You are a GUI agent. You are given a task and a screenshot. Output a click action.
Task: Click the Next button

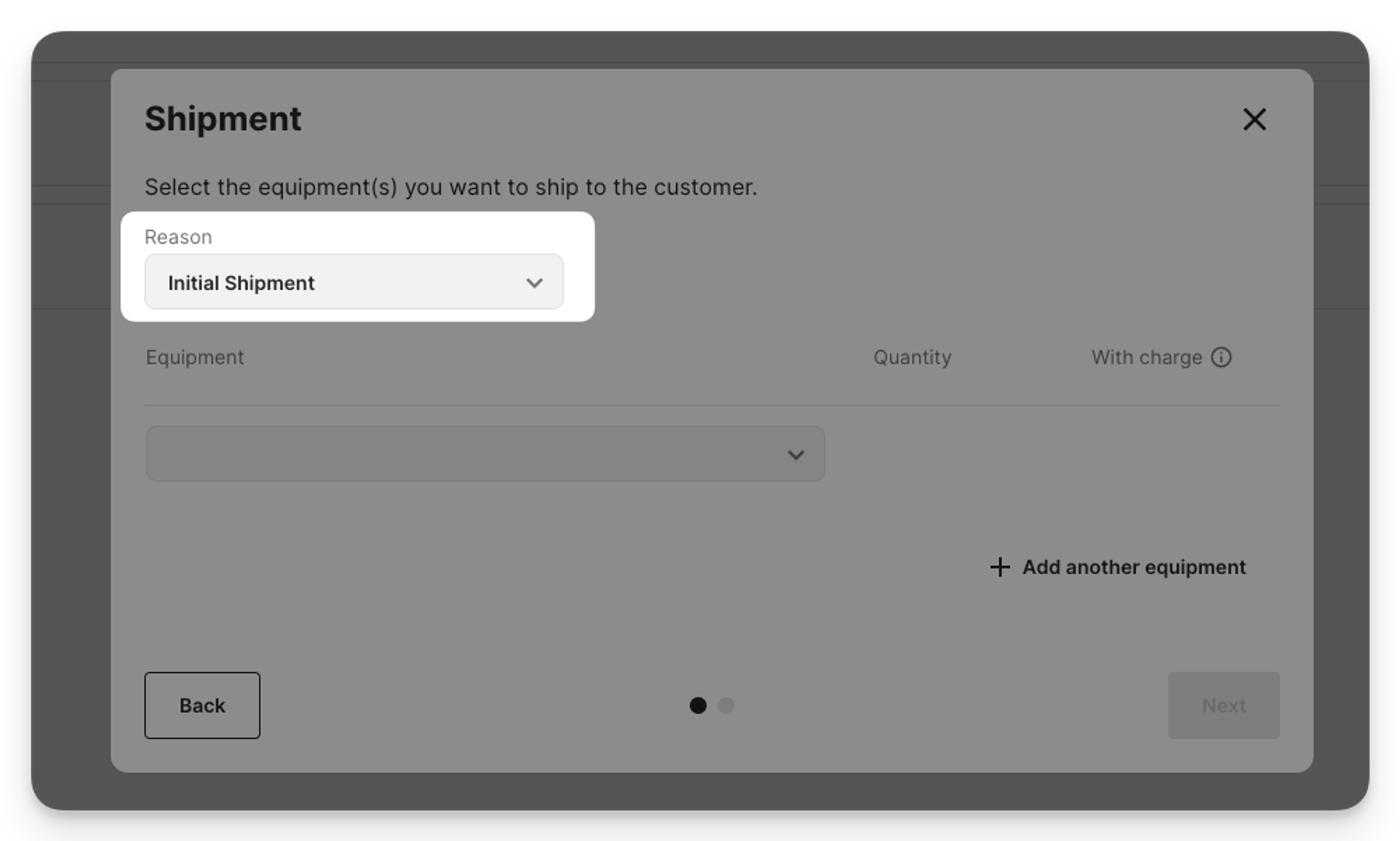click(1224, 705)
